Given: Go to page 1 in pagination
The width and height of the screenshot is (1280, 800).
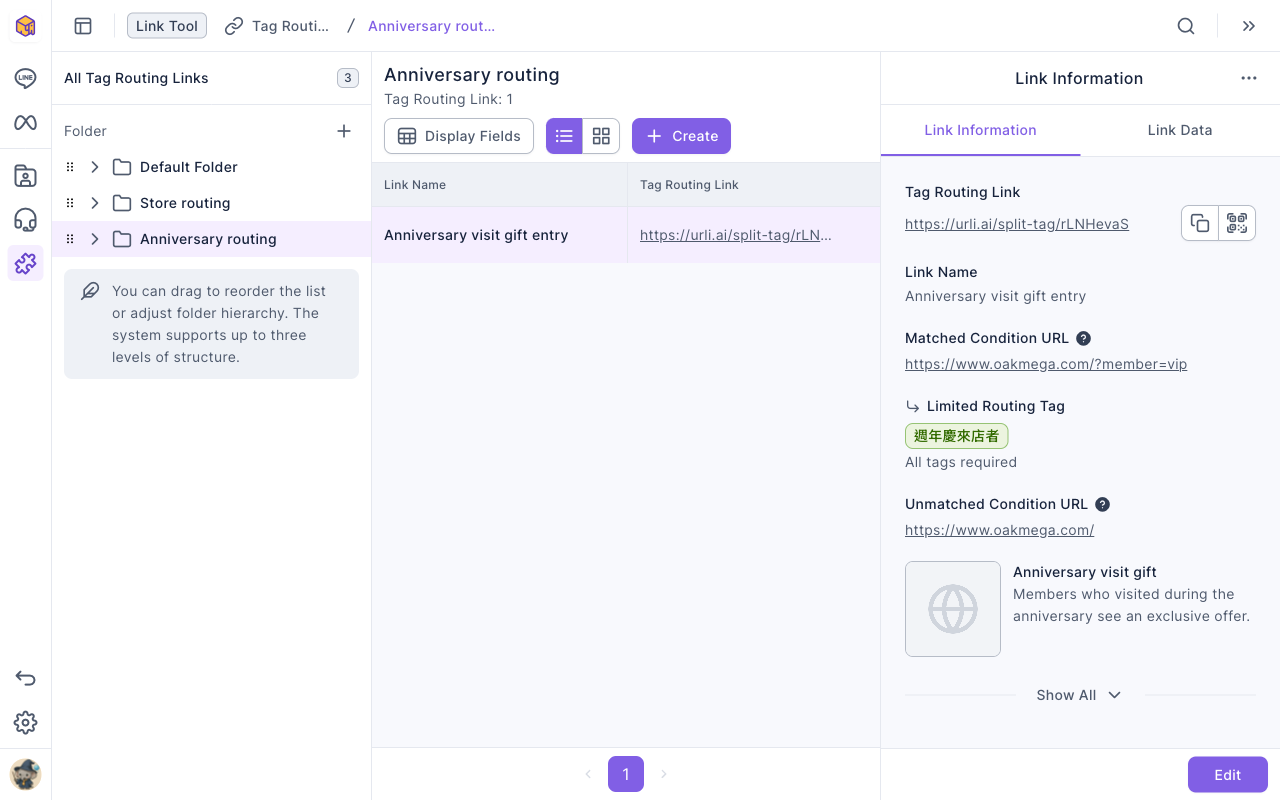Looking at the screenshot, I should tap(626, 774).
